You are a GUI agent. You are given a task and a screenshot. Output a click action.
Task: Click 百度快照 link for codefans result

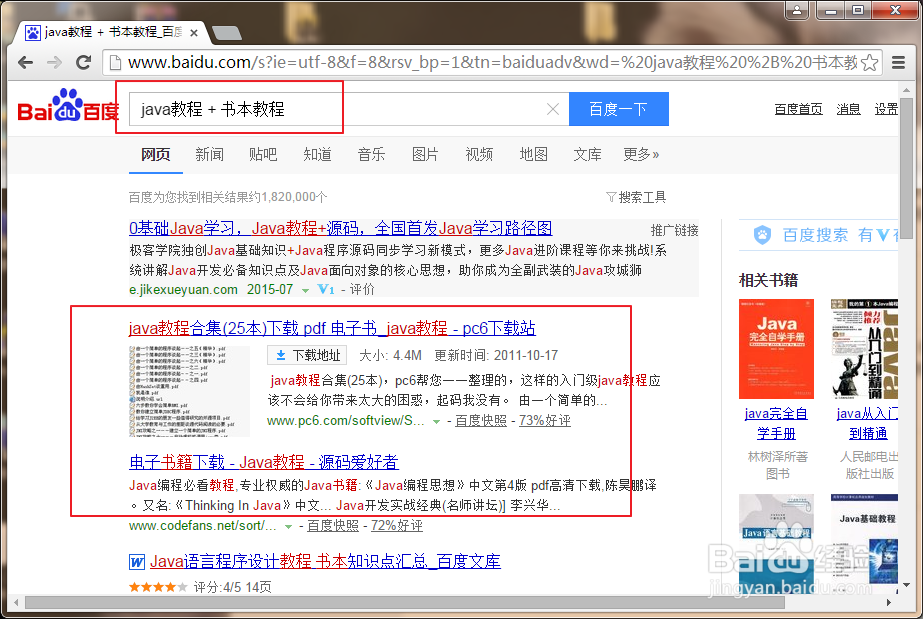point(333,525)
